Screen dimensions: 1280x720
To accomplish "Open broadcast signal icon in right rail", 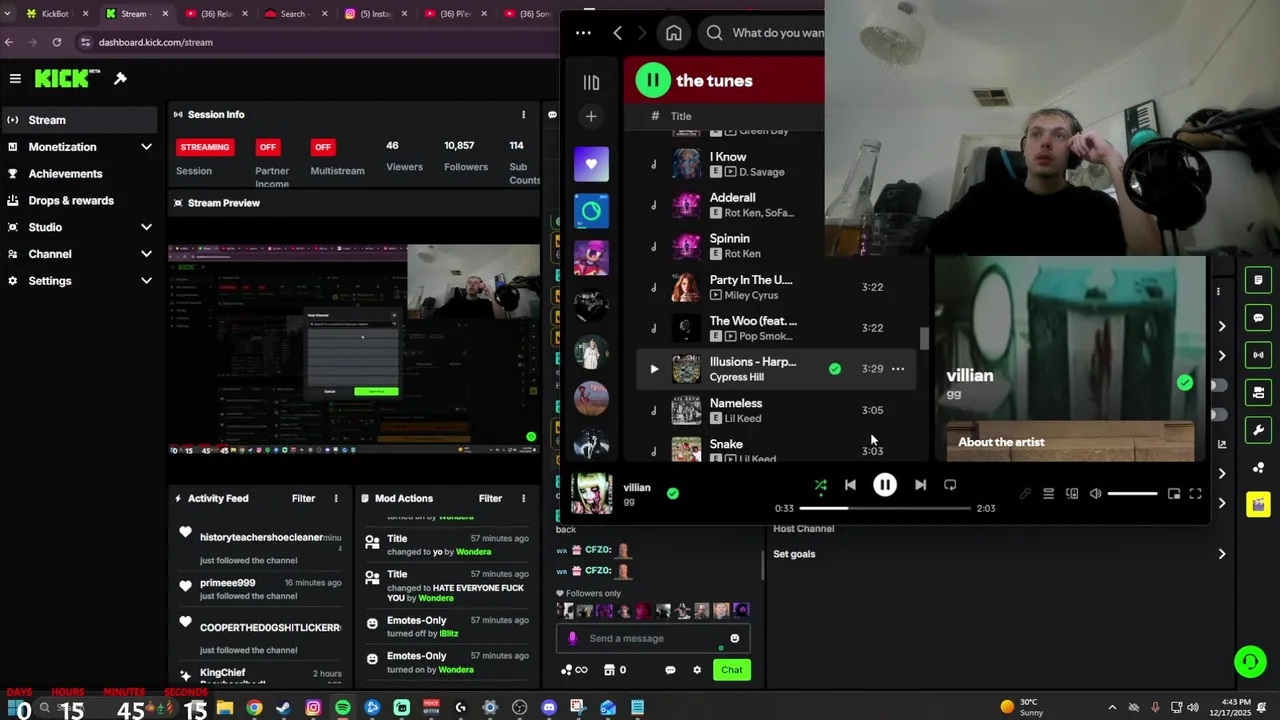I will click(1258, 355).
